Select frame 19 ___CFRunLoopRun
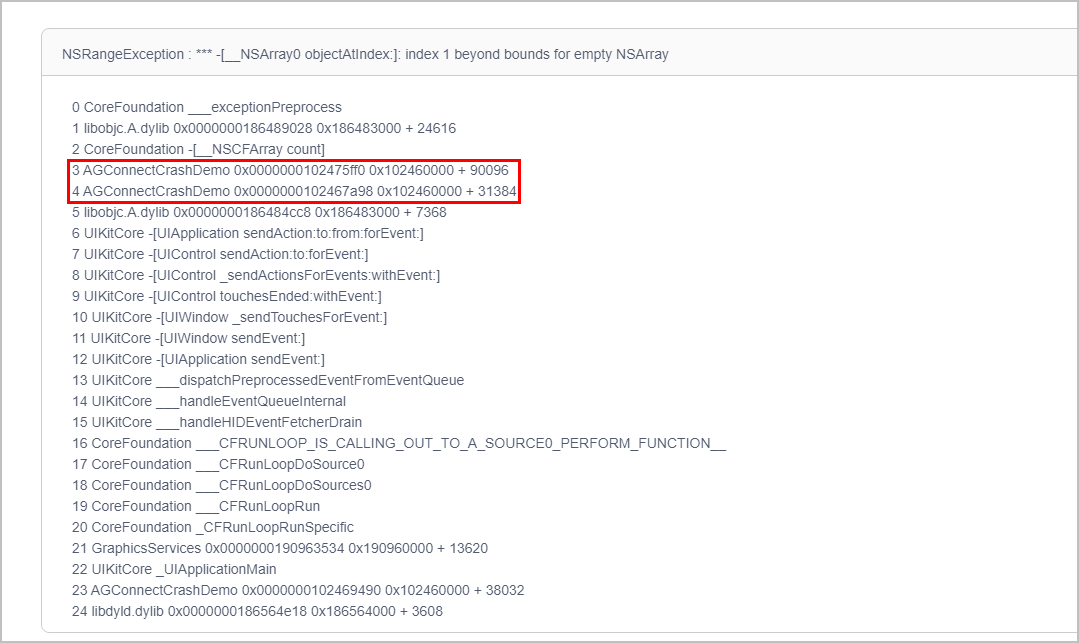The width and height of the screenshot is (1079, 643). tap(196, 507)
